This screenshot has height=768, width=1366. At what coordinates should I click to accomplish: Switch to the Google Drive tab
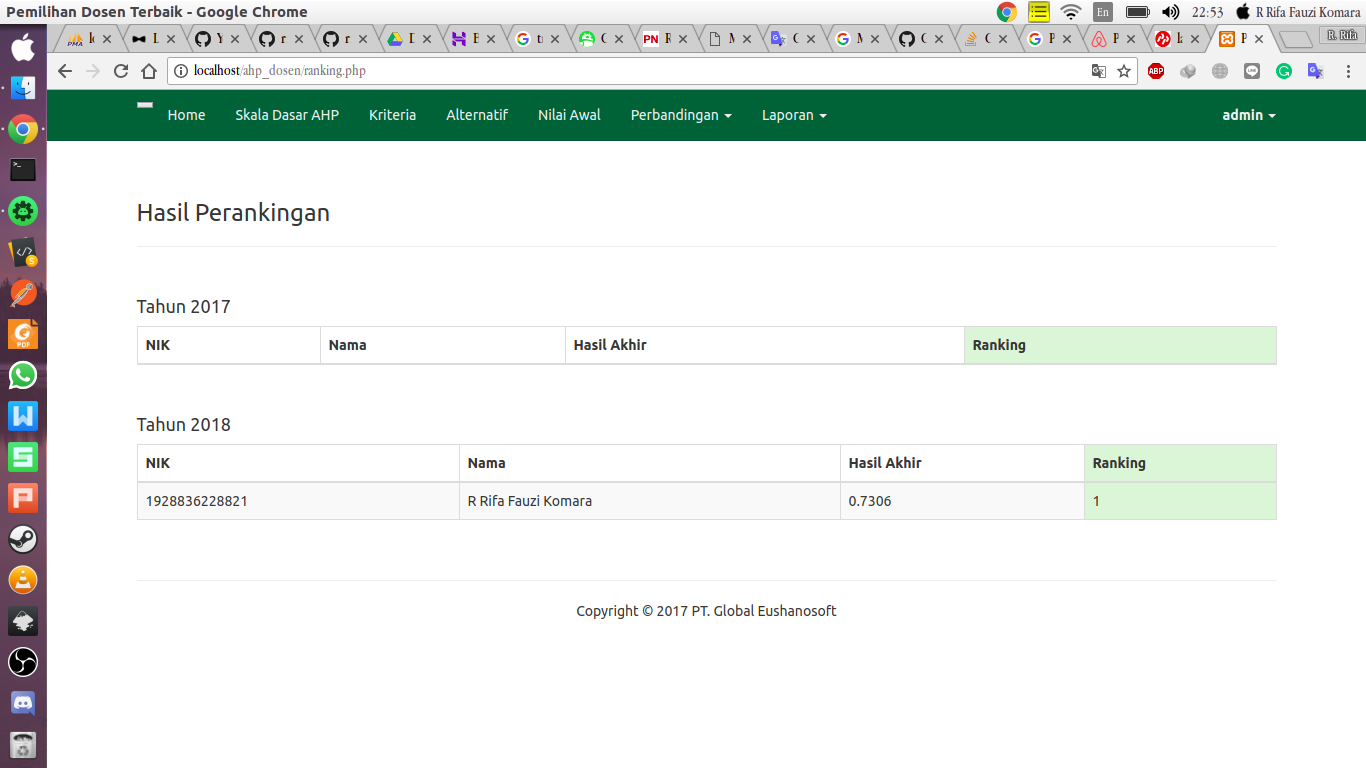pyautogui.click(x=409, y=39)
